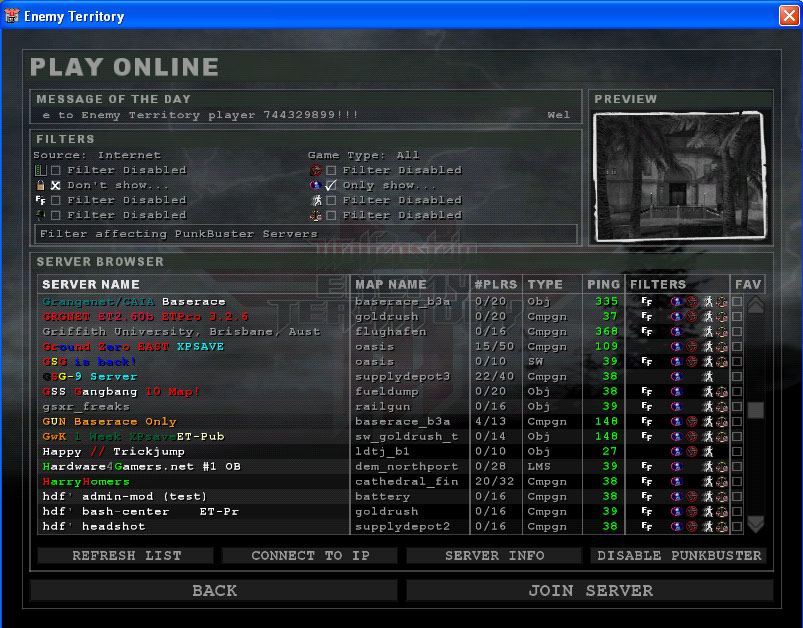Click the 22/40 player count cell
Screen dimensions: 803x628
[x=494, y=376]
